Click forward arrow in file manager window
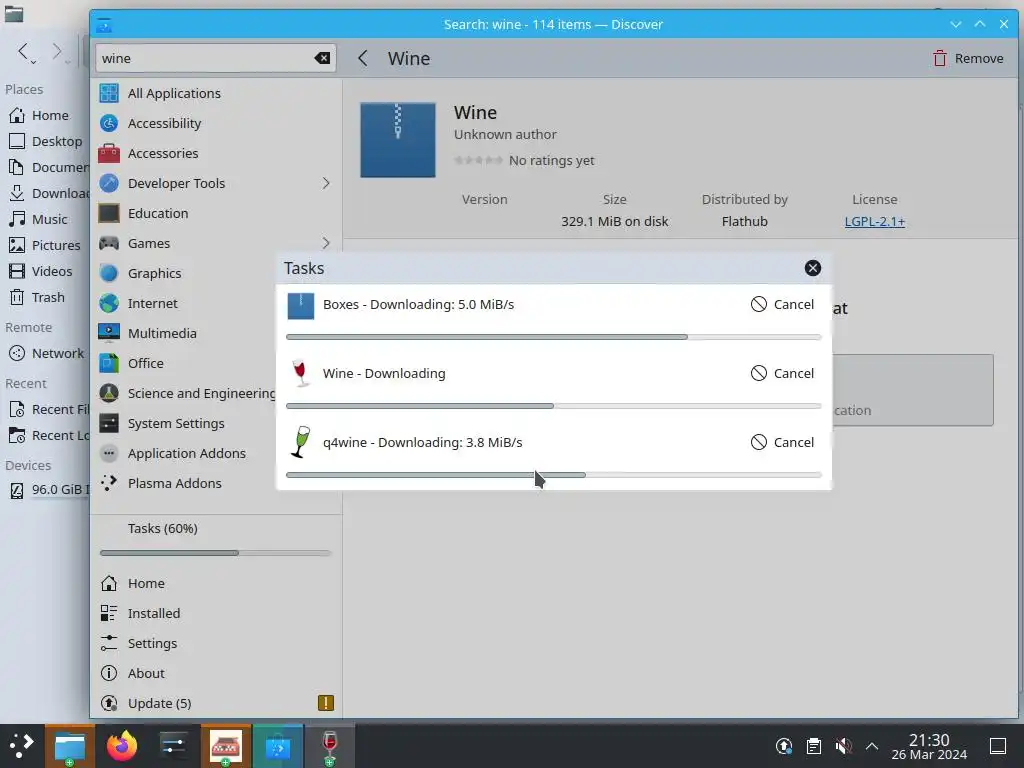 (57, 52)
